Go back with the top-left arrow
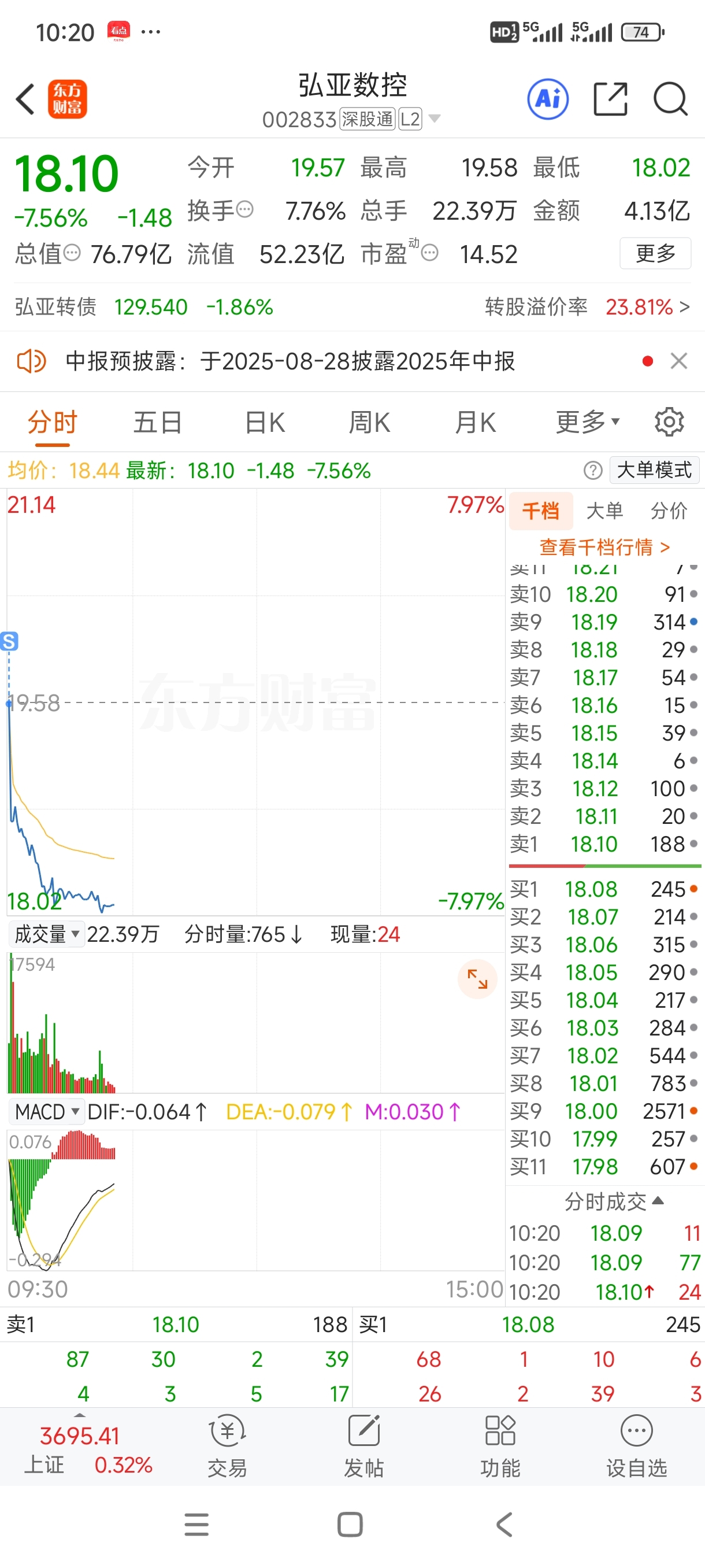705x1568 pixels. [25, 99]
